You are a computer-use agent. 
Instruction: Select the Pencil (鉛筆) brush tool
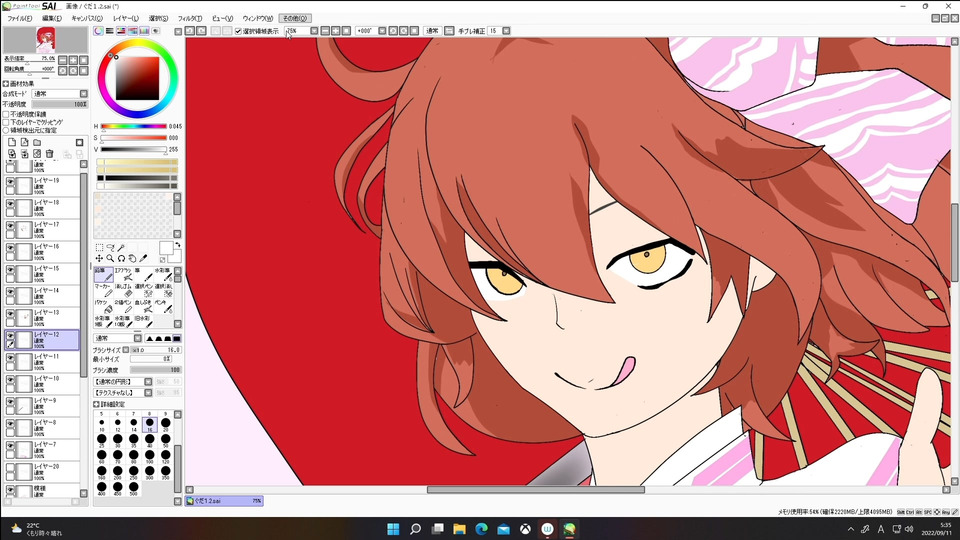103,274
